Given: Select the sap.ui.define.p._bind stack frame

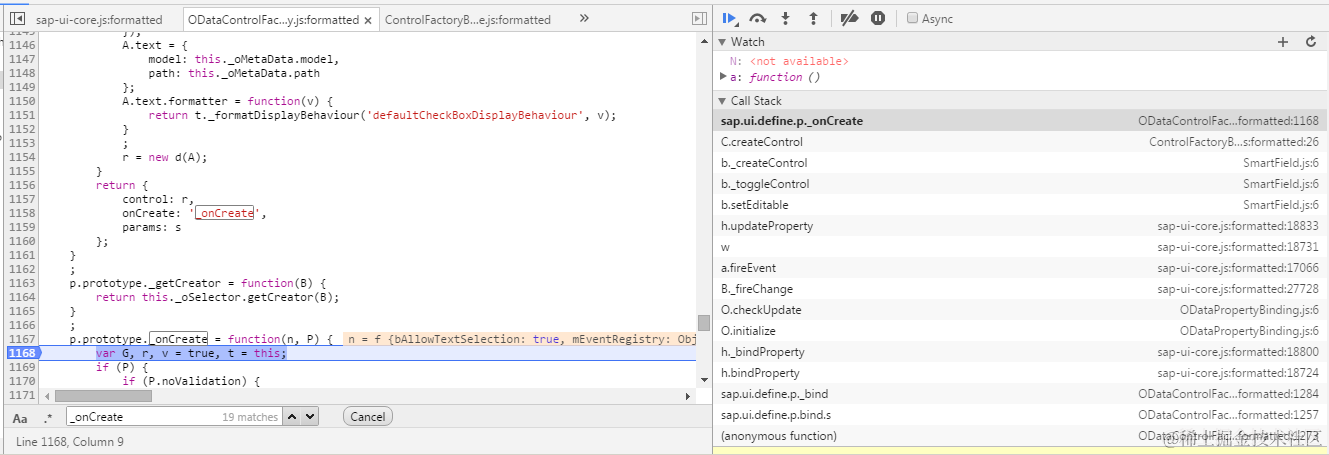Looking at the screenshot, I should pos(1020,394).
